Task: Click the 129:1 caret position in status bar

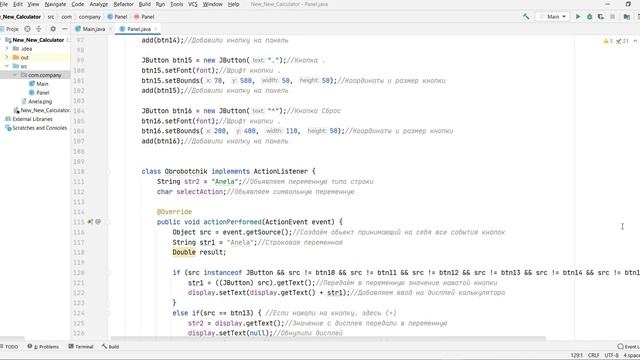Action: pos(576,356)
